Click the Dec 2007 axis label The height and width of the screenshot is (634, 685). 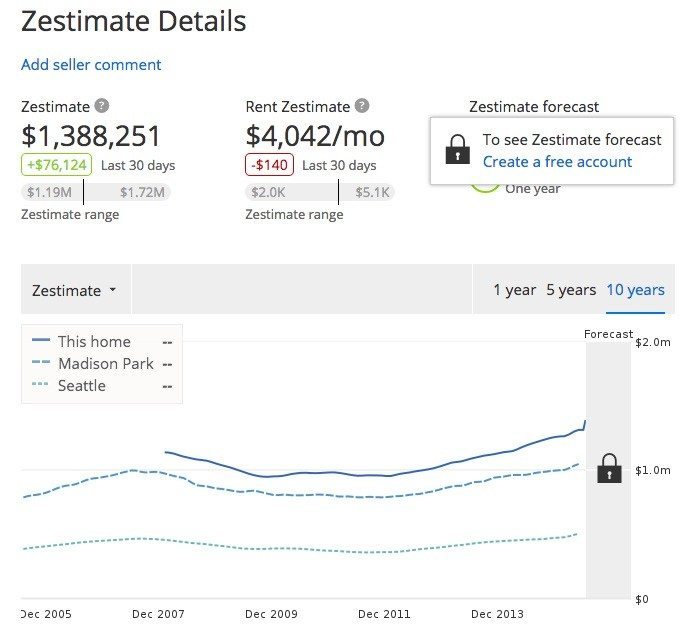(158, 614)
